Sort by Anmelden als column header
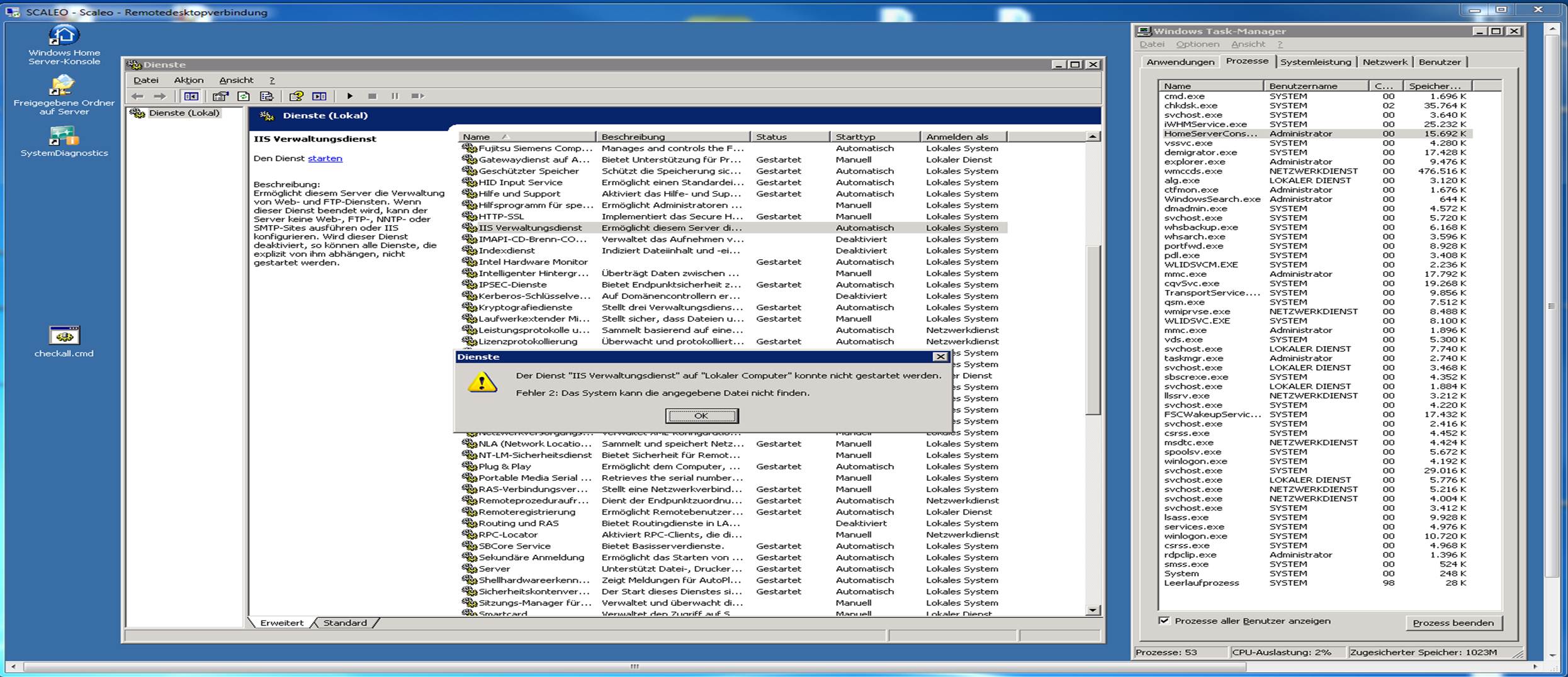1568x677 pixels. [x=964, y=137]
